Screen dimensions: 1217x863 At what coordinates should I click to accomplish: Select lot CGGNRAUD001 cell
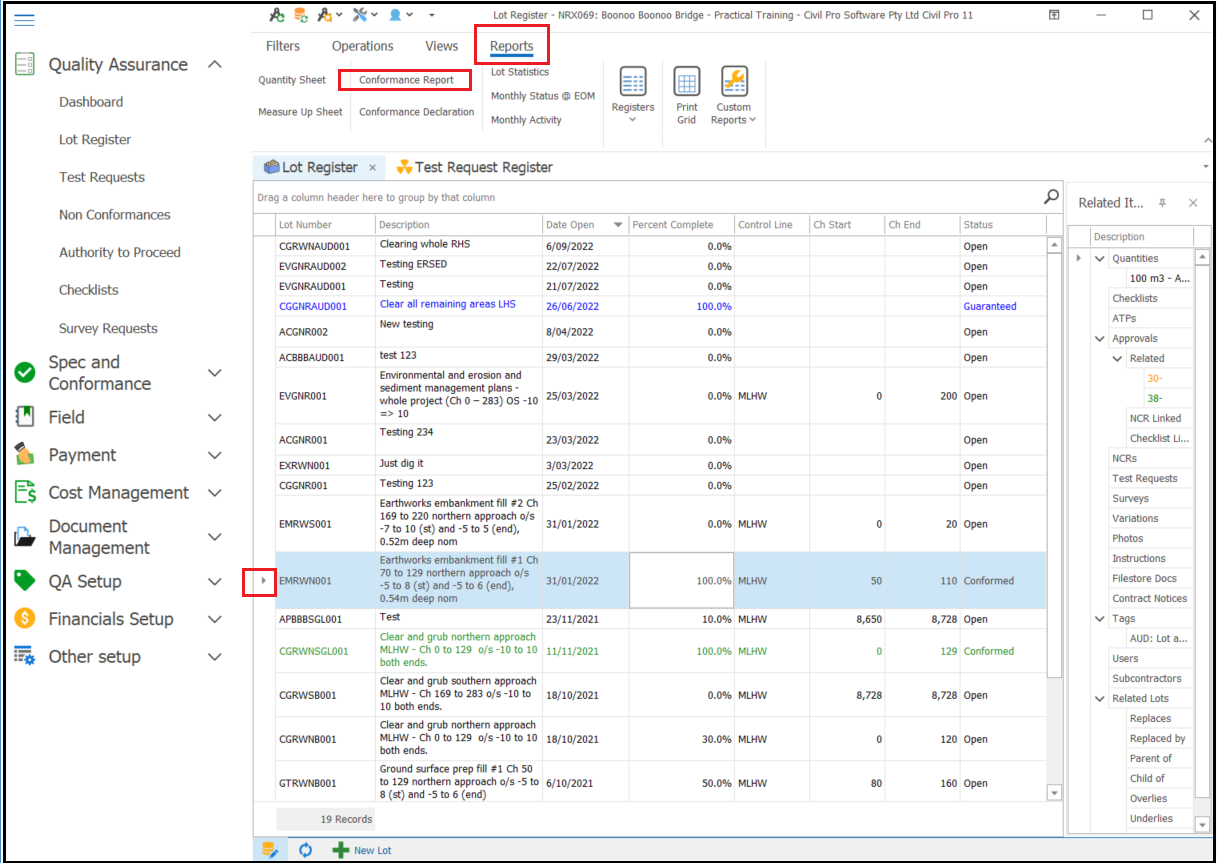pyautogui.click(x=325, y=306)
